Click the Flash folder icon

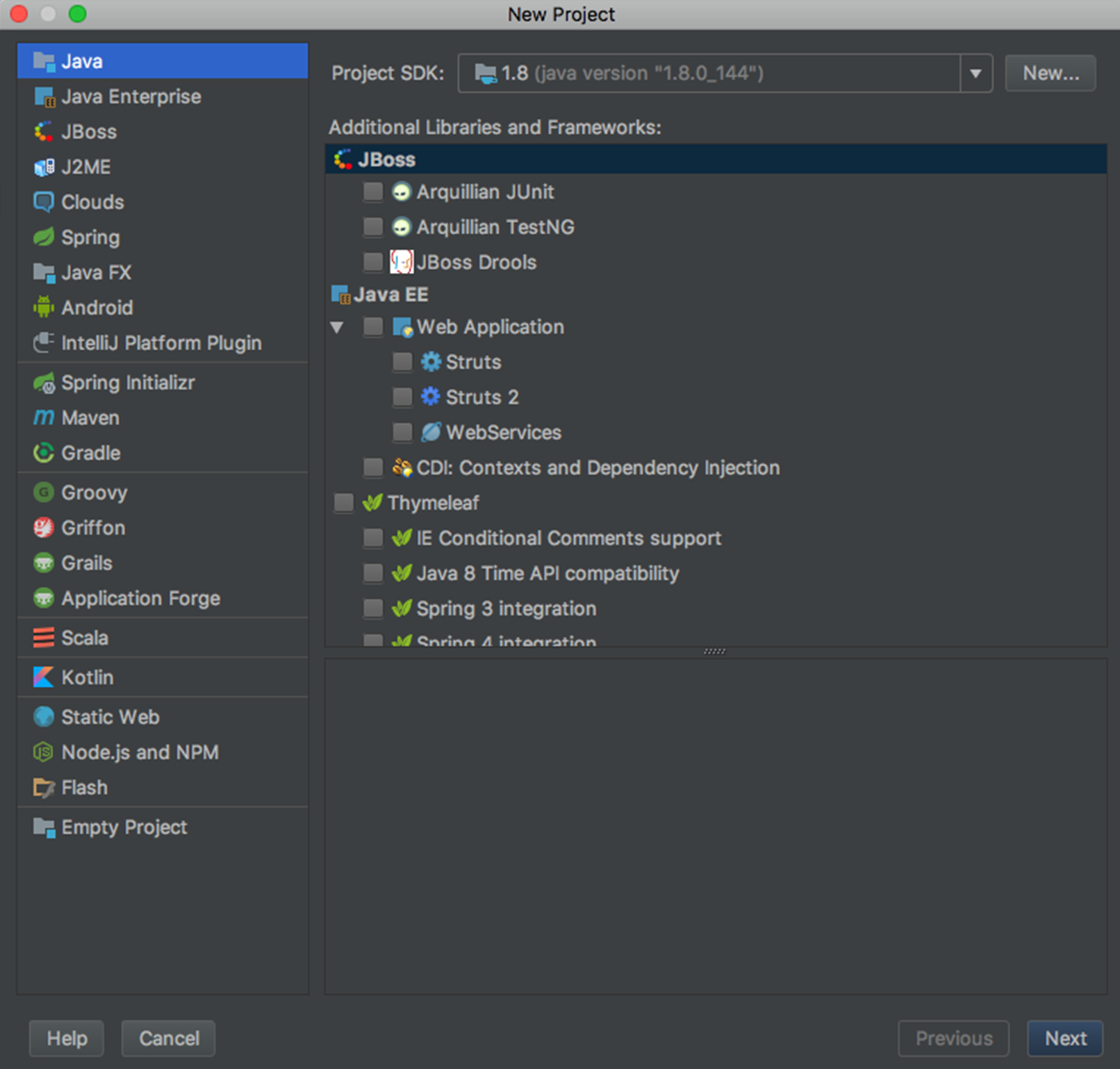pos(44,788)
